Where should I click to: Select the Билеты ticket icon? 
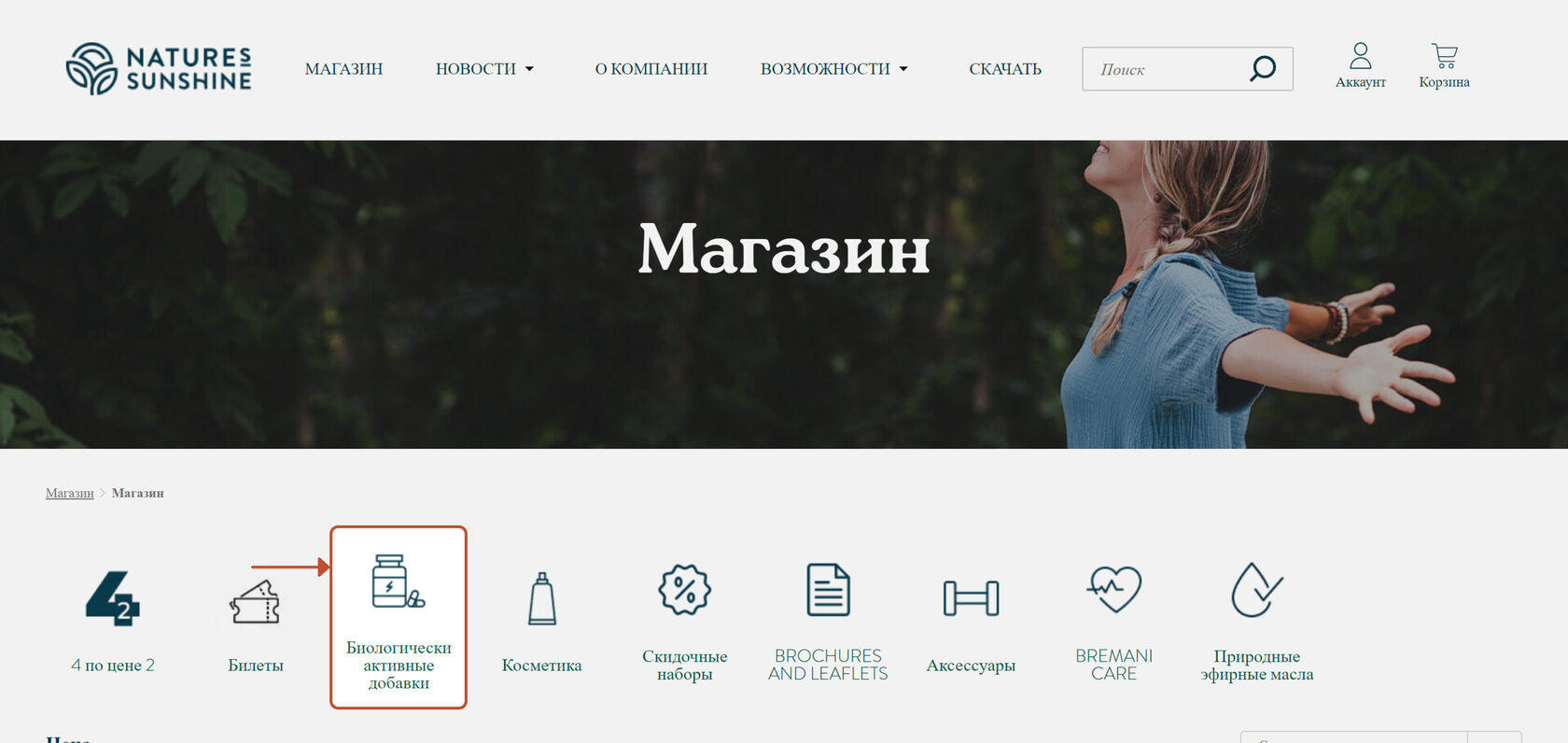coord(255,602)
